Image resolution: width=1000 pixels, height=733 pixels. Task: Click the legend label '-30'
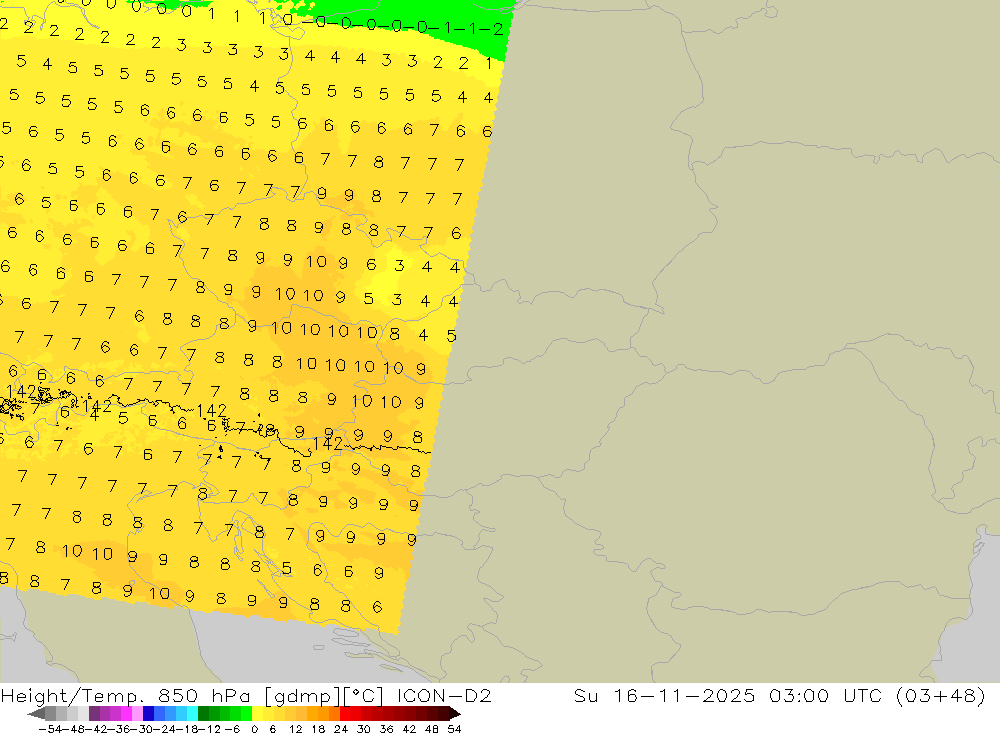(x=142, y=729)
